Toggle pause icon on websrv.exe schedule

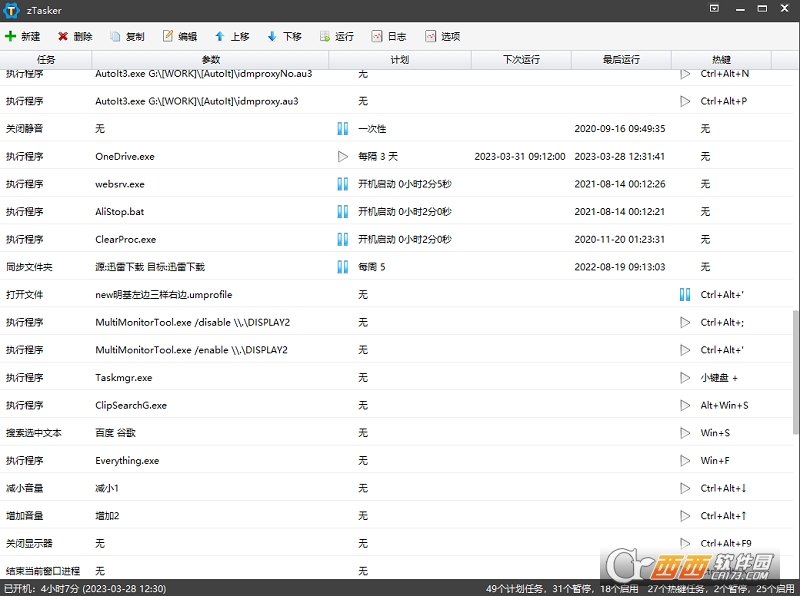click(343, 184)
